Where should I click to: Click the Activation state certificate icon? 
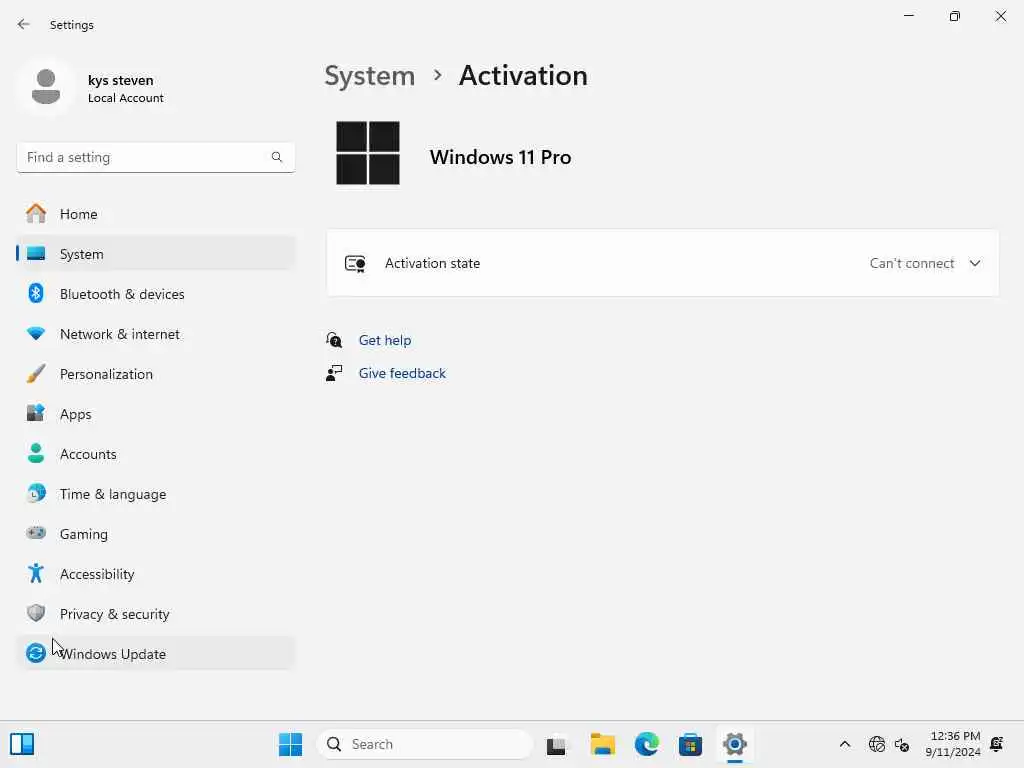pos(355,263)
